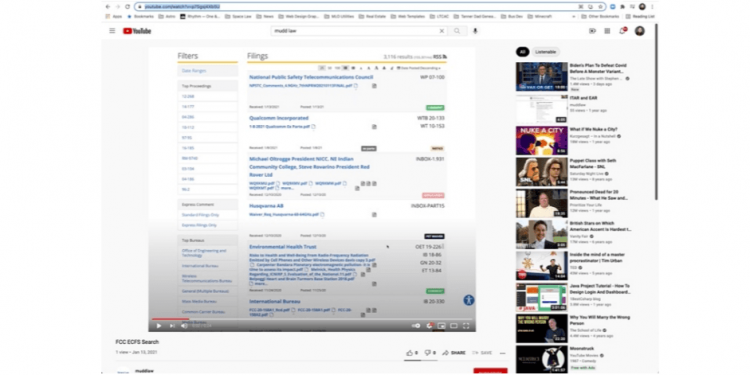The height and width of the screenshot is (375, 750).
Task: Enter full screen video mode
Action: coord(466,326)
